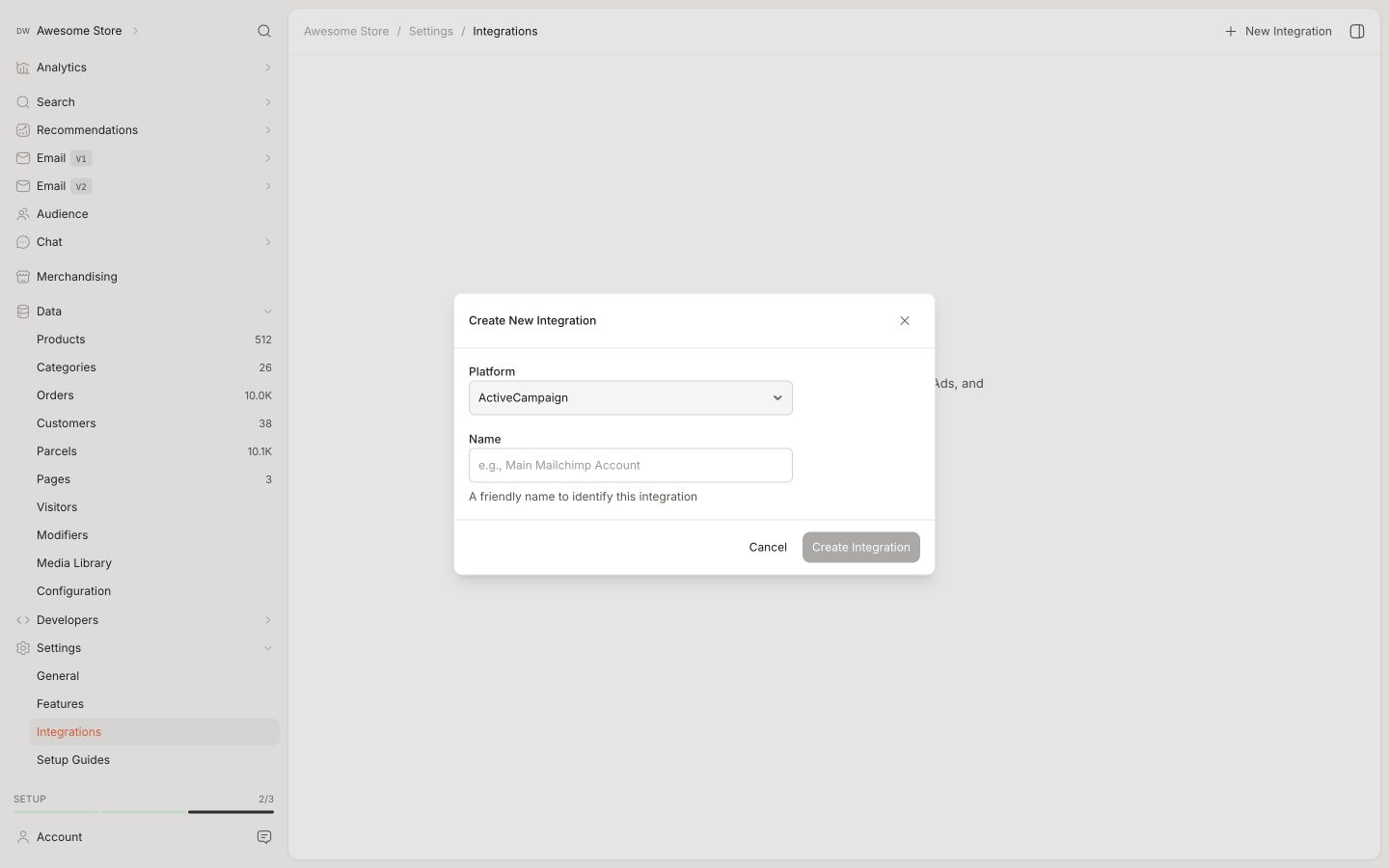Click the Create Integration button
This screenshot has height=868, width=1389.
coord(861,547)
